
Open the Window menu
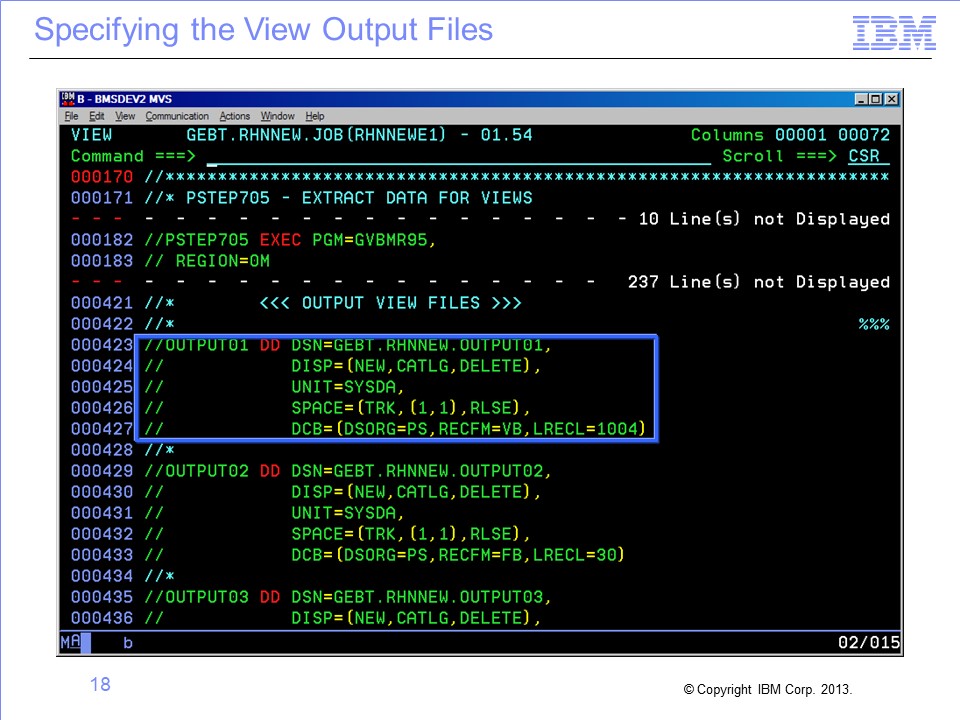click(x=277, y=116)
